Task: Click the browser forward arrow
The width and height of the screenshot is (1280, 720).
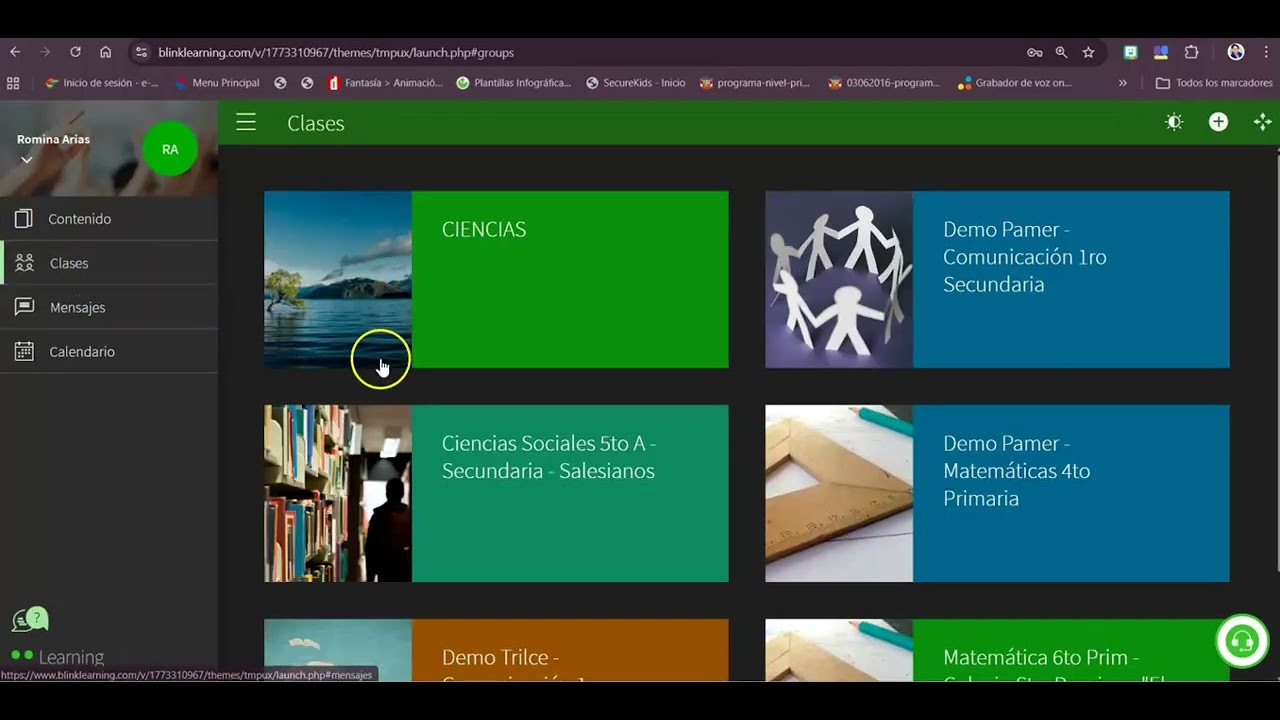Action: [45, 52]
